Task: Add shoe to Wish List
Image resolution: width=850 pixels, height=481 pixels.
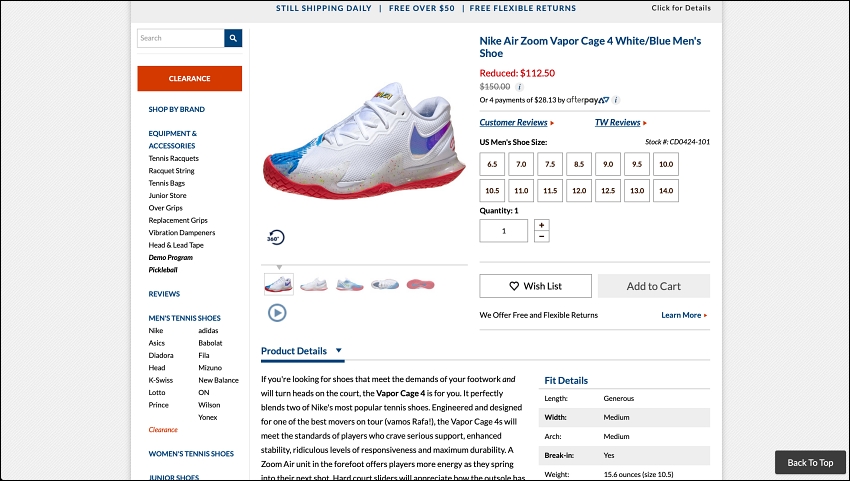Action: (x=535, y=286)
